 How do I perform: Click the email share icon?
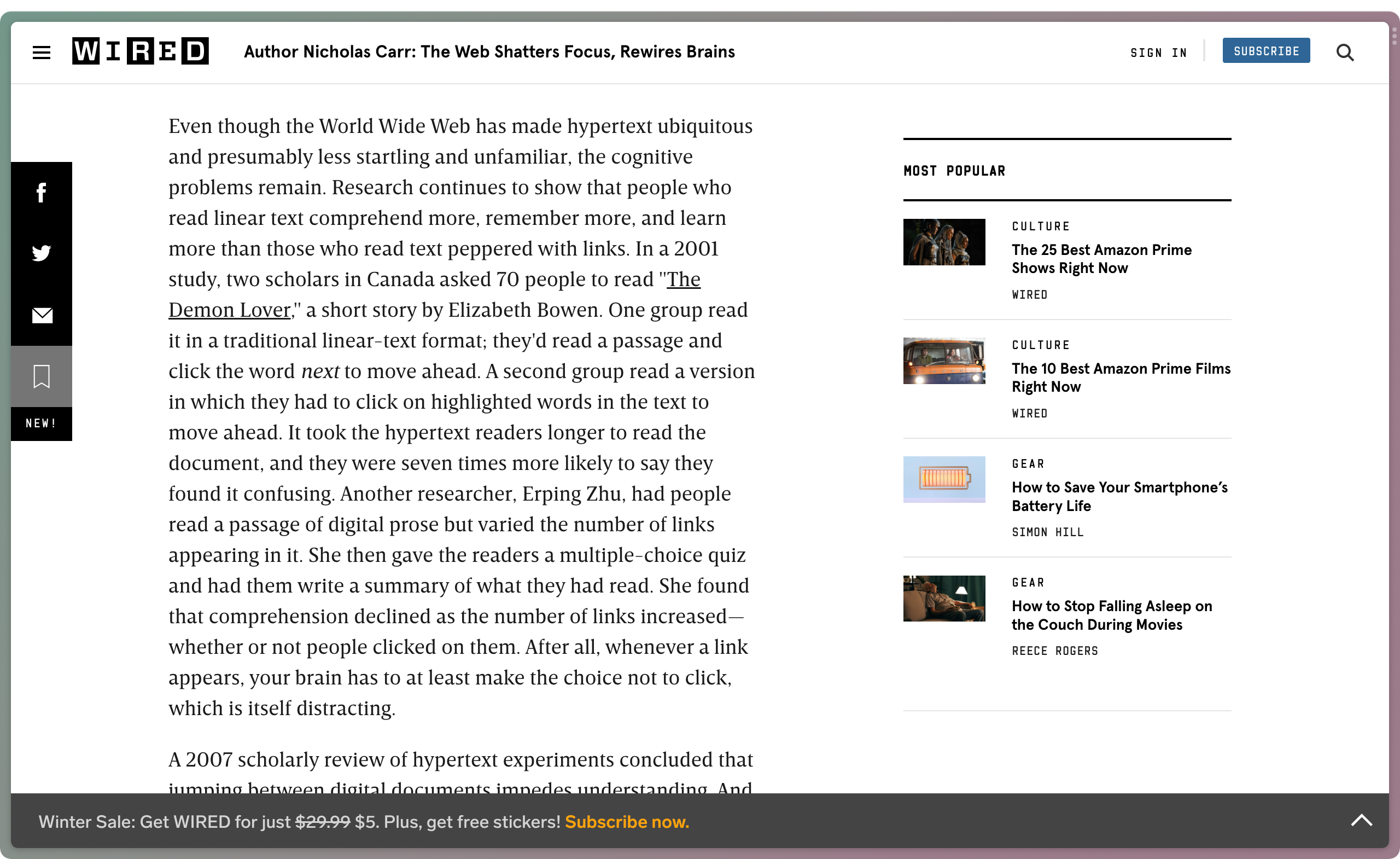tap(42, 315)
